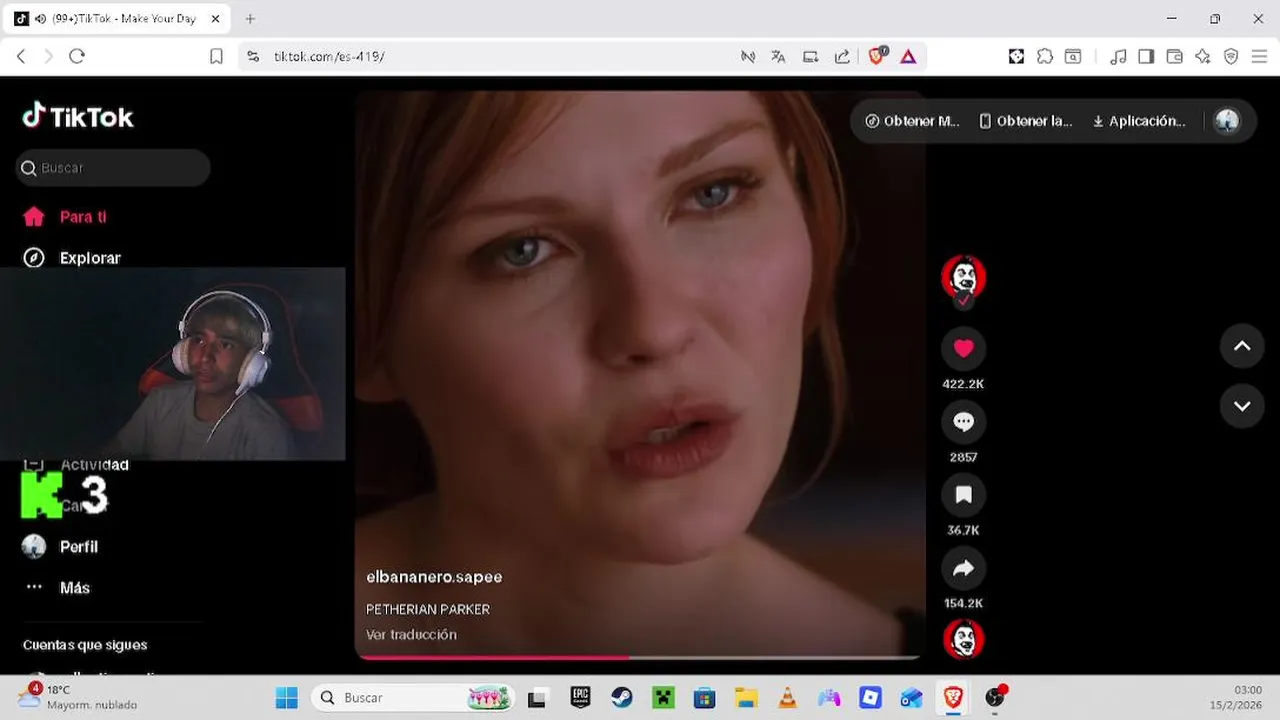
Task: Open the Windows Start menu
Action: (287, 697)
